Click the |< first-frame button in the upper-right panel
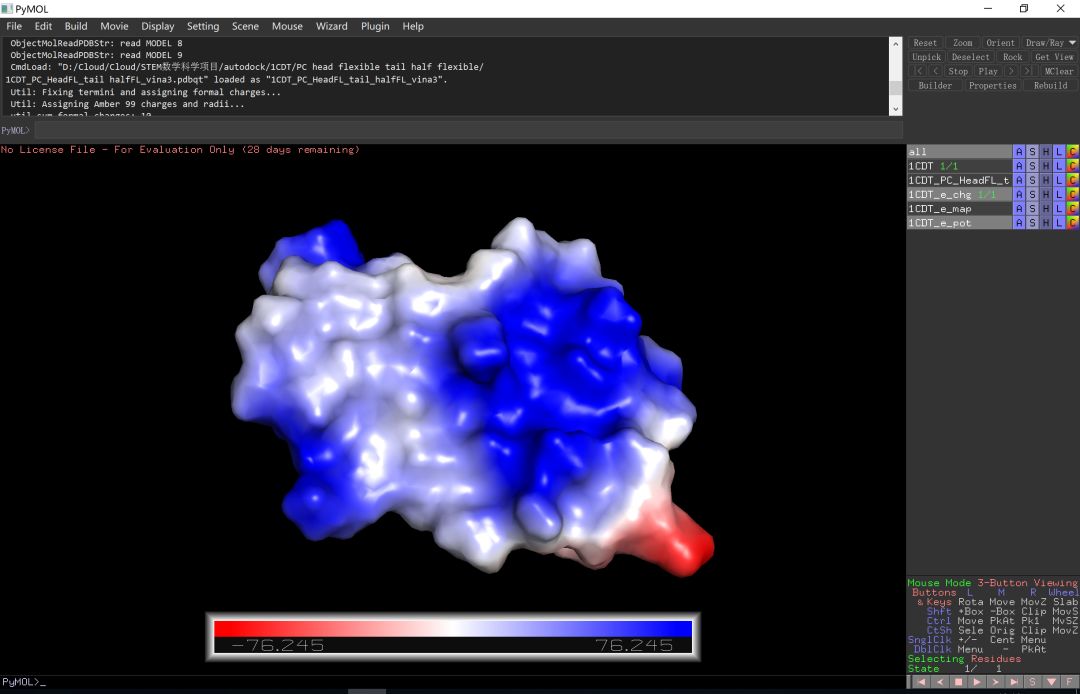This screenshot has height=694, width=1080. [x=917, y=71]
